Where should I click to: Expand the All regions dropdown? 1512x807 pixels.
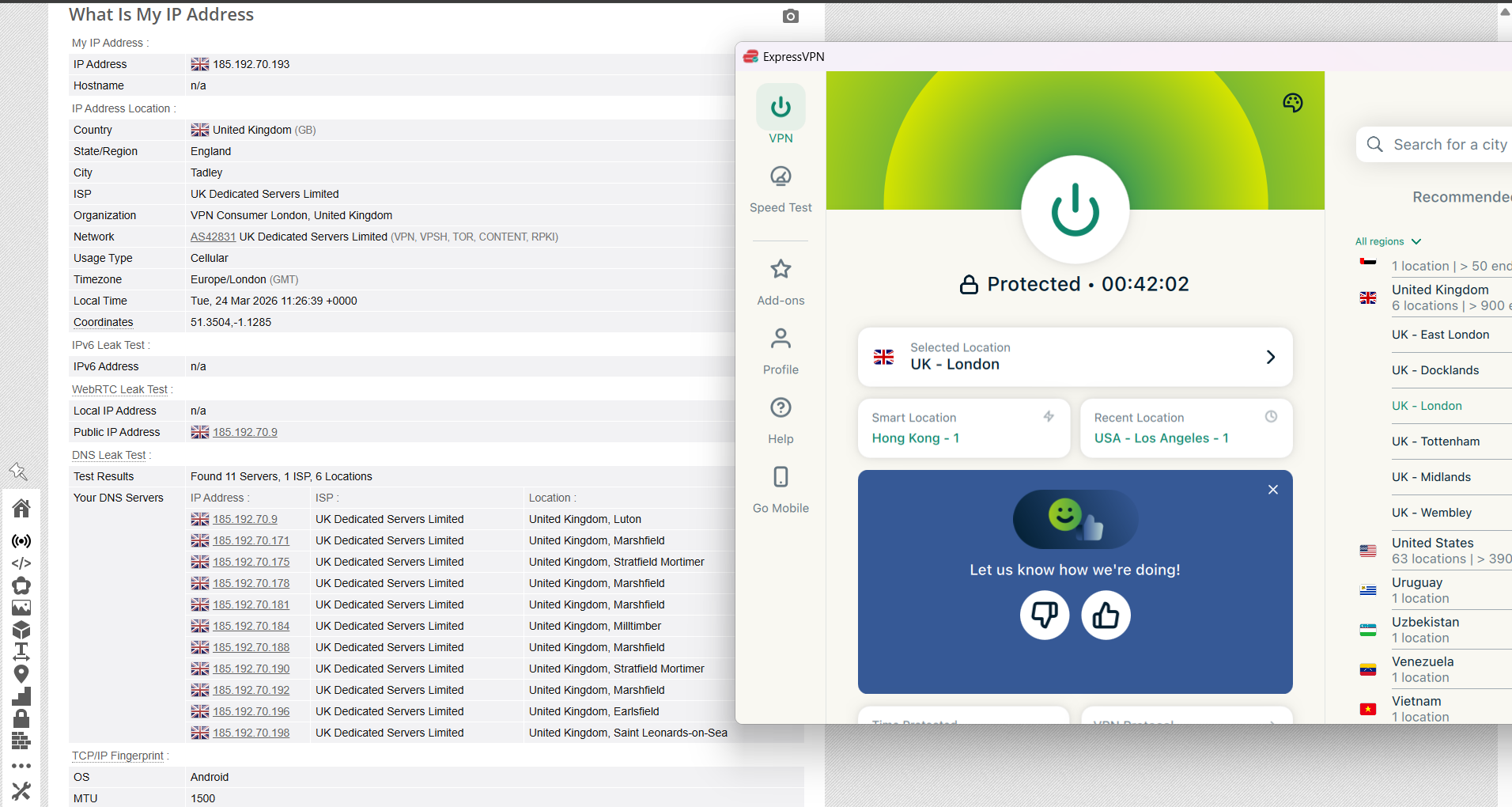pos(1387,241)
